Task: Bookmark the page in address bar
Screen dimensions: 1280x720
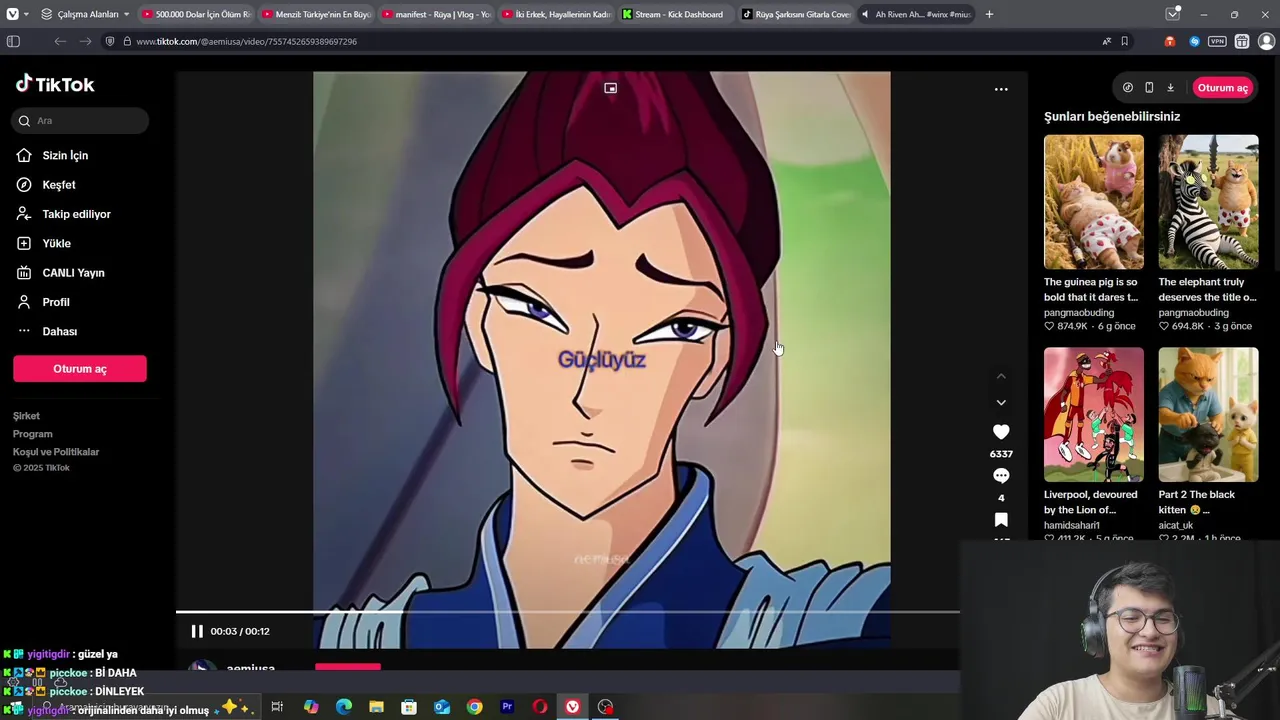Action: pos(1124,41)
